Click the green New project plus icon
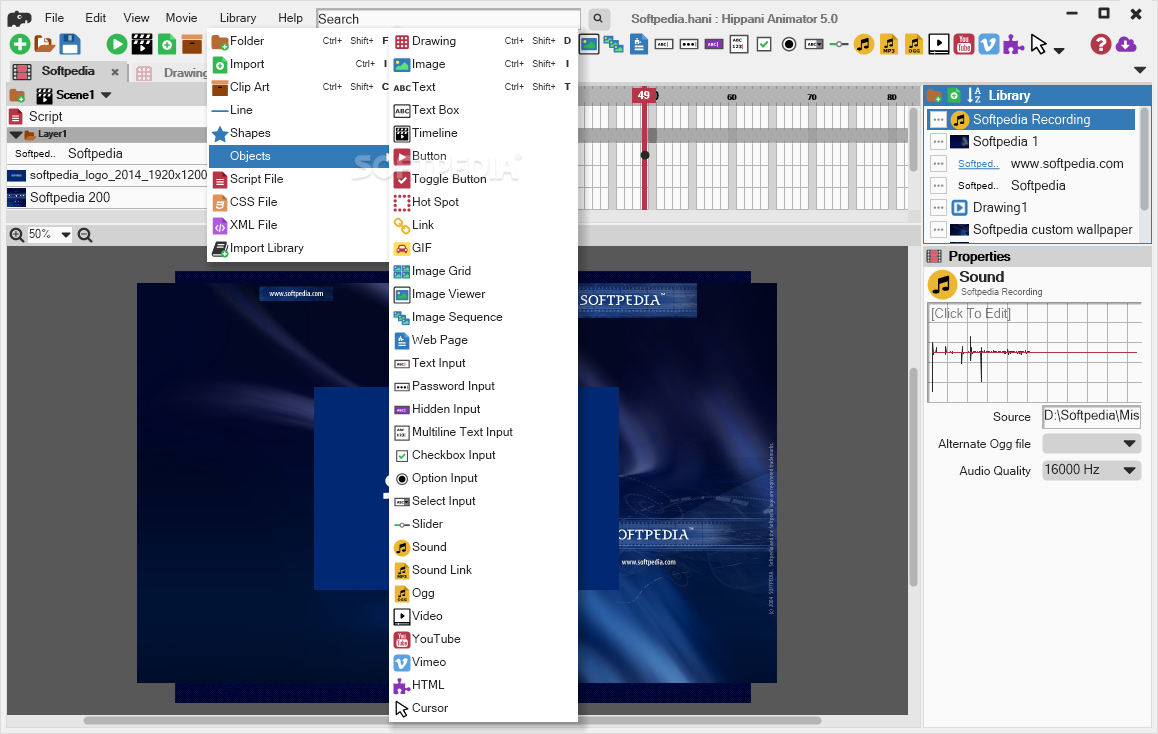This screenshot has width=1158, height=734. (x=20, y=44)
